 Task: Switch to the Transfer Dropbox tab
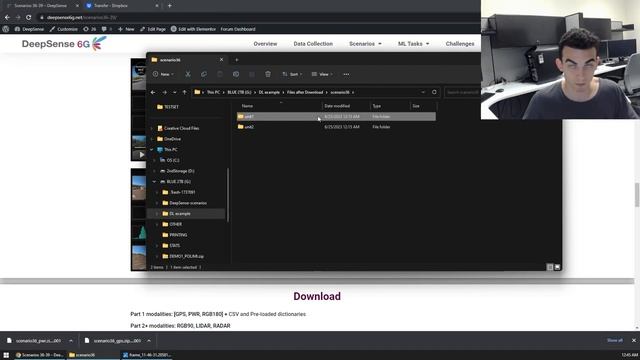pos(122,6)
